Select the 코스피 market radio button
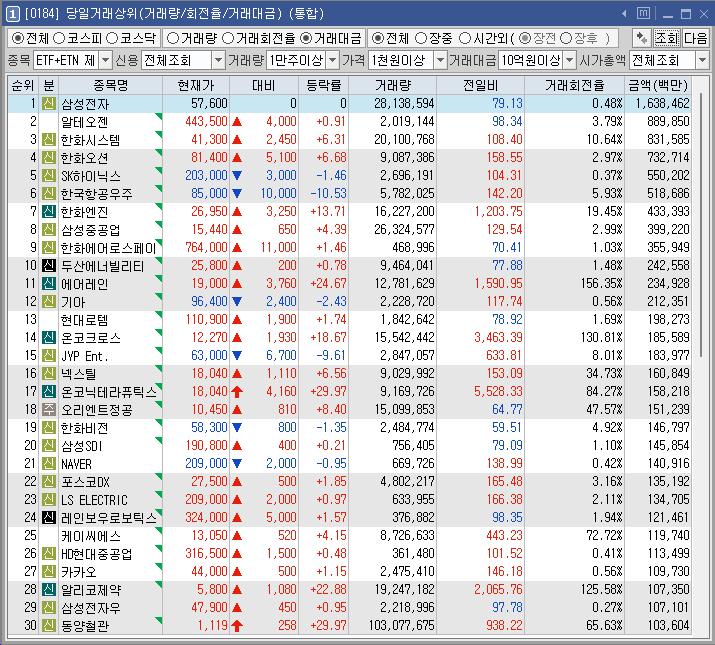The width and height of the screenshot is (715, 645). click(59, 38)
